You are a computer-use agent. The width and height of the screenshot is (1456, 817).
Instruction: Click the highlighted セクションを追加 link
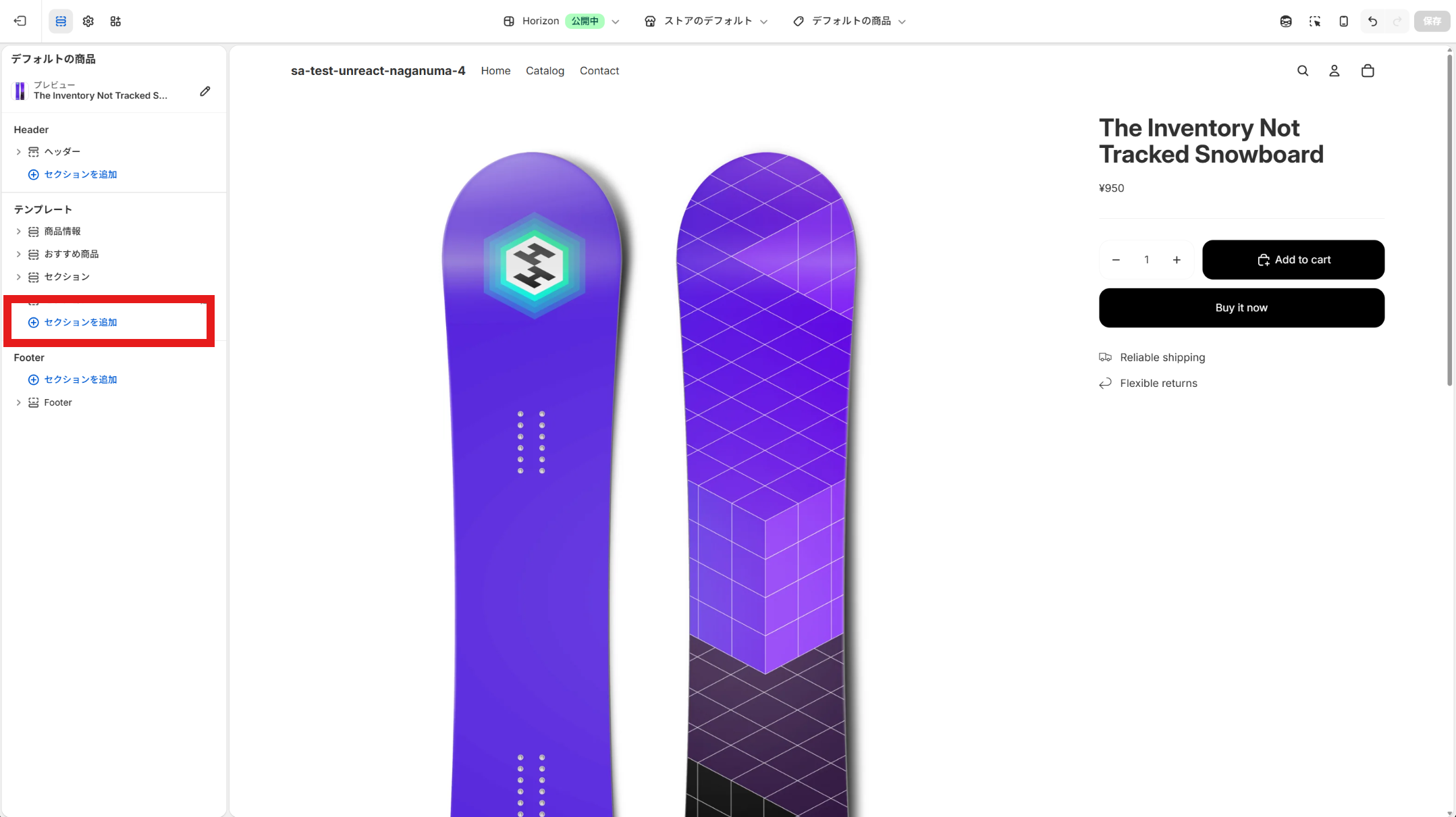coord(80,322)
